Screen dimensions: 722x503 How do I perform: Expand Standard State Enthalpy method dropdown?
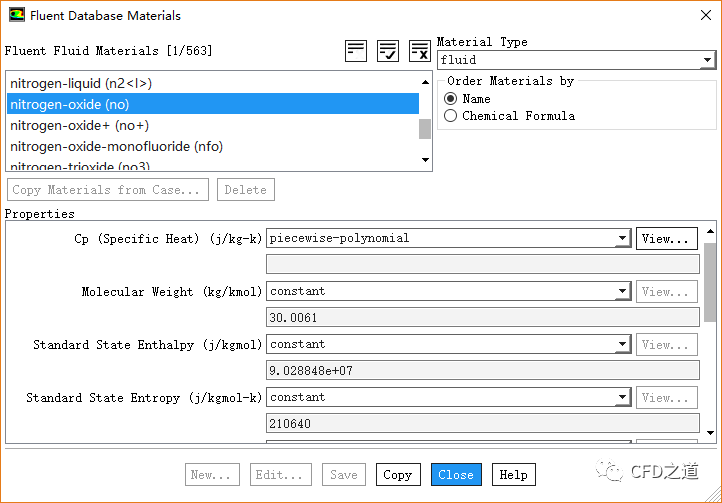(x=622, y=345)
